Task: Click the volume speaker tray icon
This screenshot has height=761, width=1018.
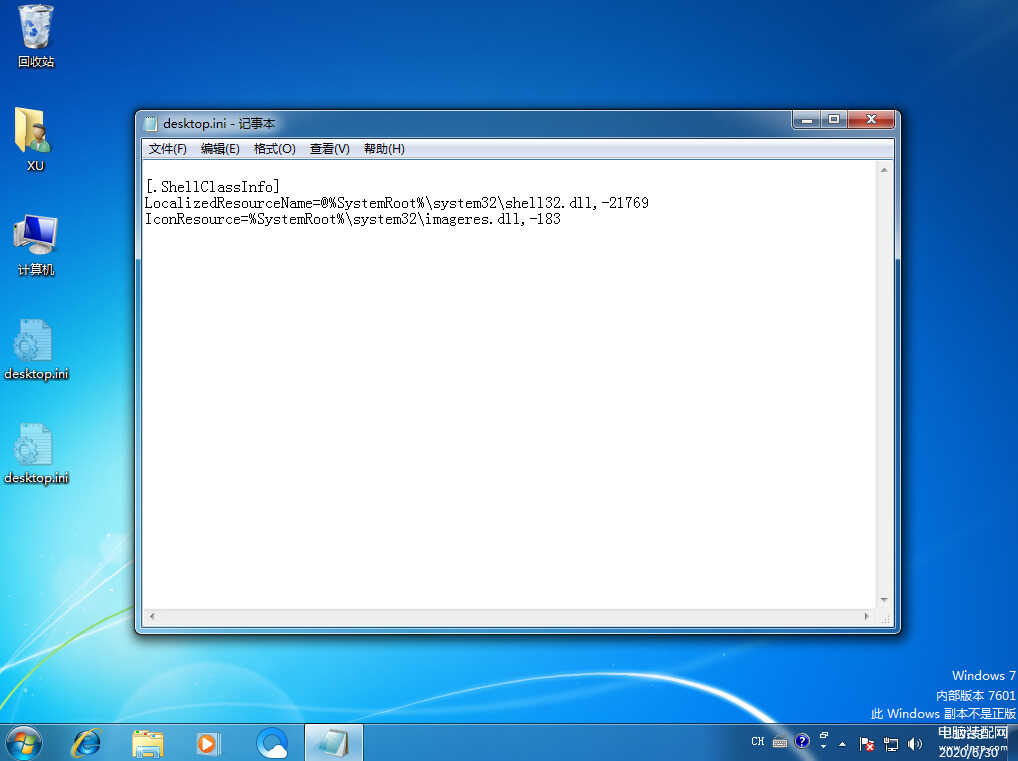Action: coord(915,744)
